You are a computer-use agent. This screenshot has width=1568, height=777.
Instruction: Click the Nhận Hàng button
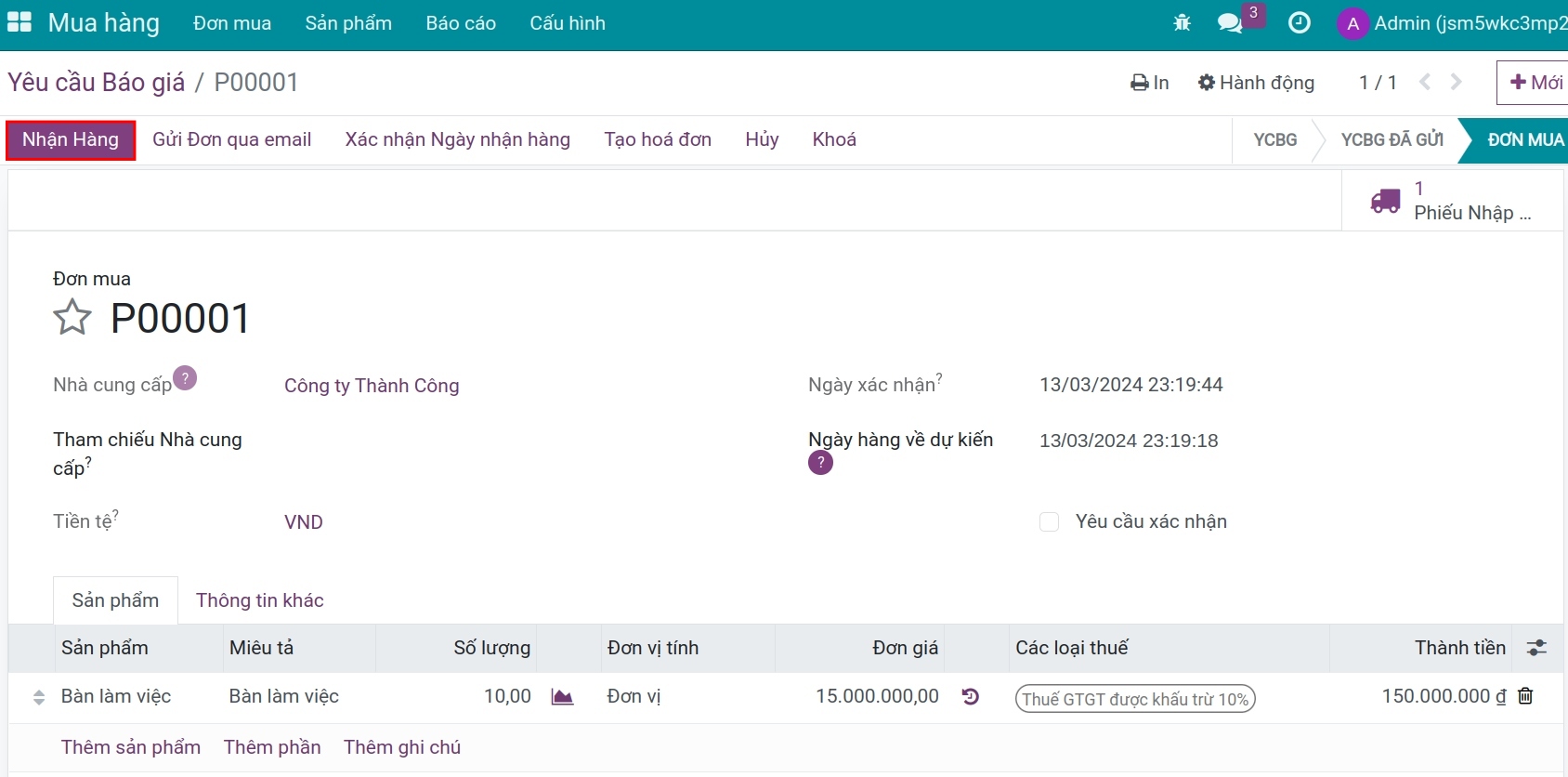tap(71, 140)
